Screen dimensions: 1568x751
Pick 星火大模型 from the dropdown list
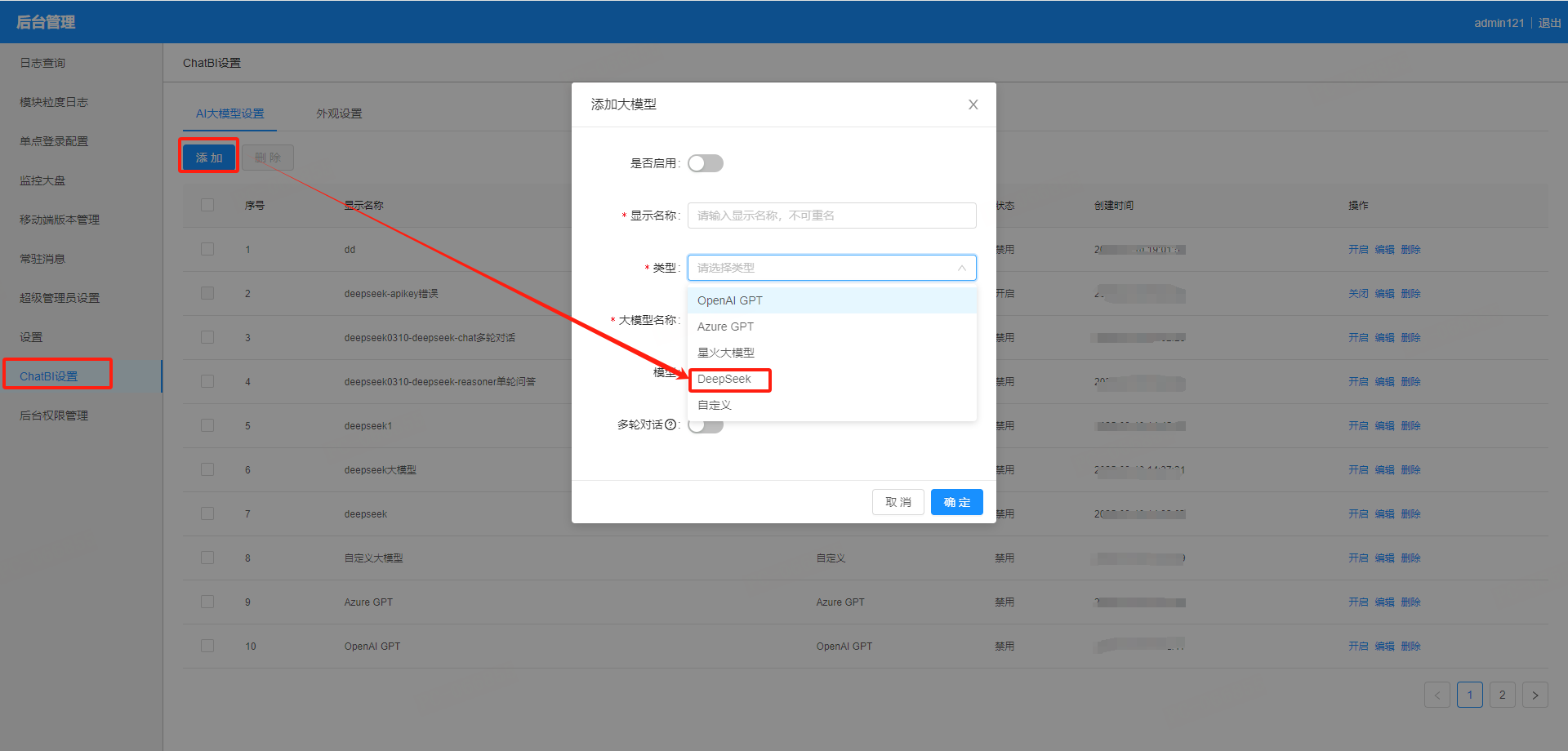(725, 353)
